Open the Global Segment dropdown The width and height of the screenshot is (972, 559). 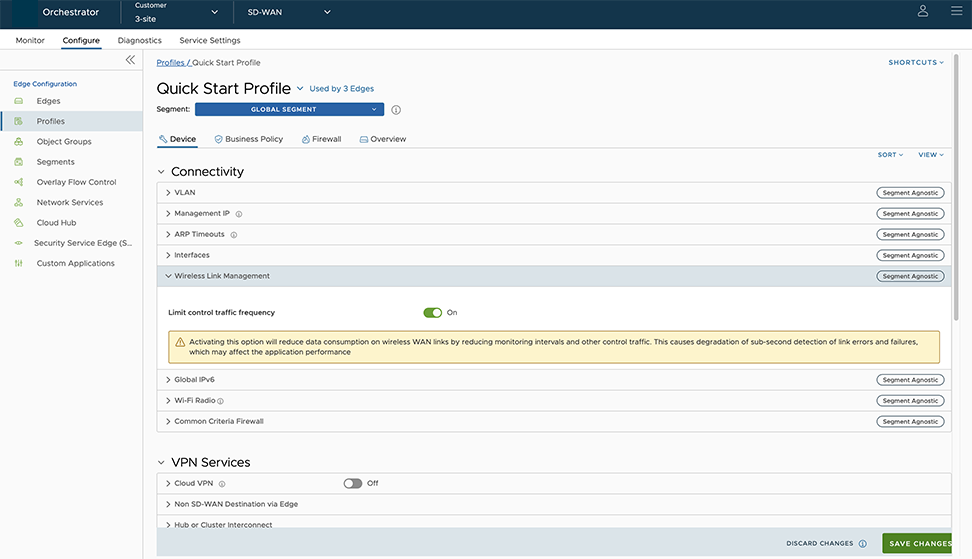click(x=289, y=109)
